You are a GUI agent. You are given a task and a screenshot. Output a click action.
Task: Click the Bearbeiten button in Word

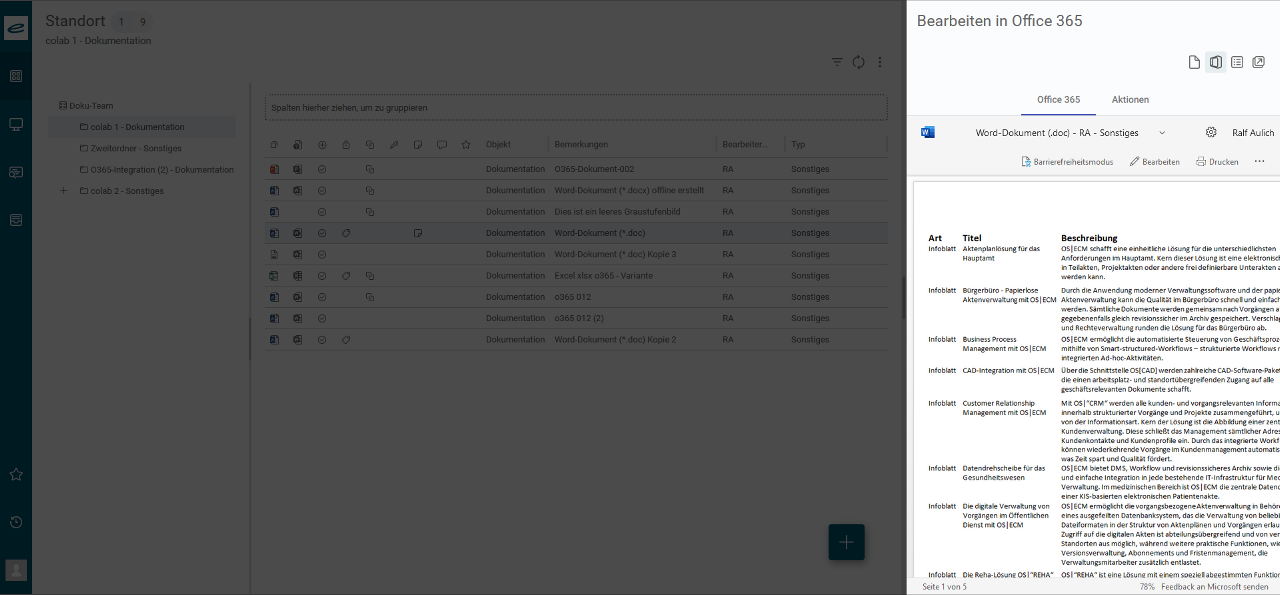(1154, 162)
